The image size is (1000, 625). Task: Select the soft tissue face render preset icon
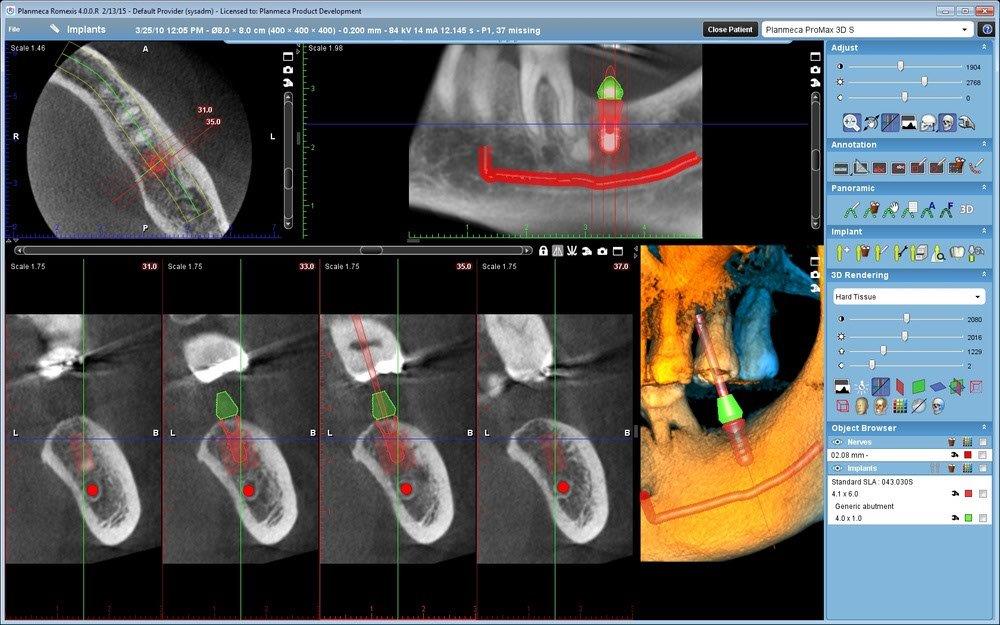click(862, 406)
